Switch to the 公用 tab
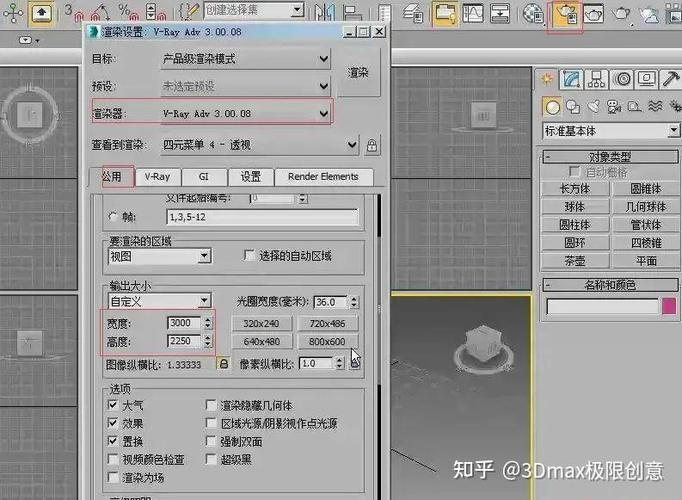 (112, 177)
